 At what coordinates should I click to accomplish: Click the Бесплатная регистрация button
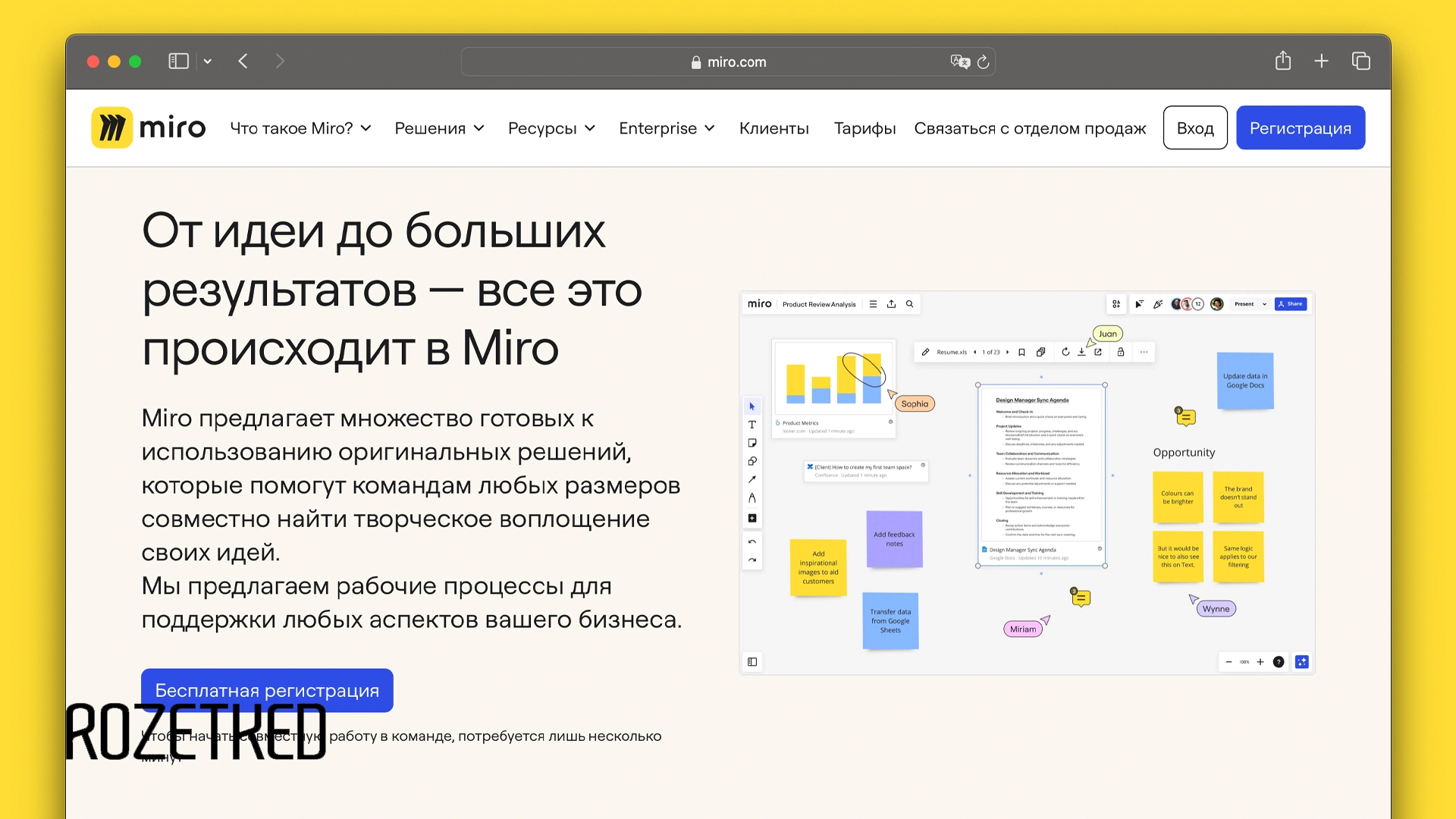coord(267,691)
